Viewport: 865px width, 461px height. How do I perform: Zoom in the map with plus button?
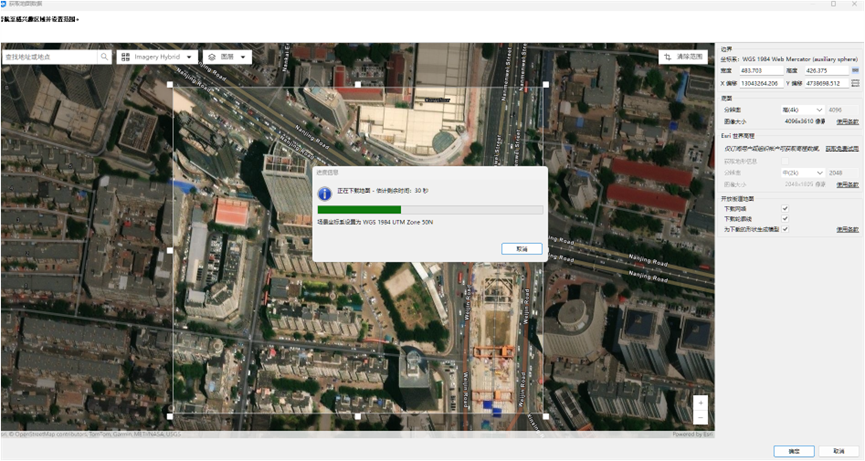tap(701, 403)
